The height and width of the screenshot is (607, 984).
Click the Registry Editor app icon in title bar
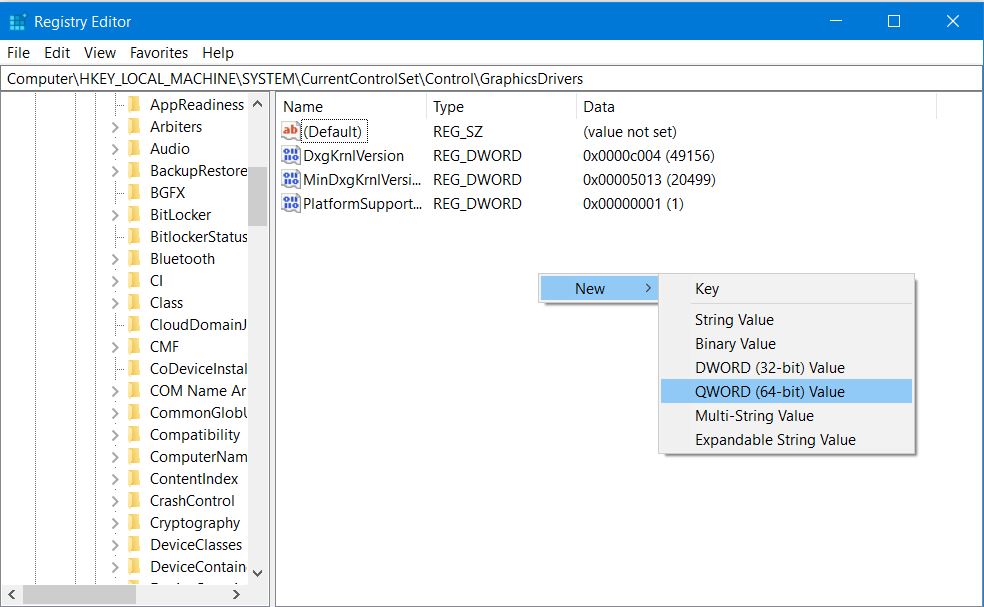(17, 22)
